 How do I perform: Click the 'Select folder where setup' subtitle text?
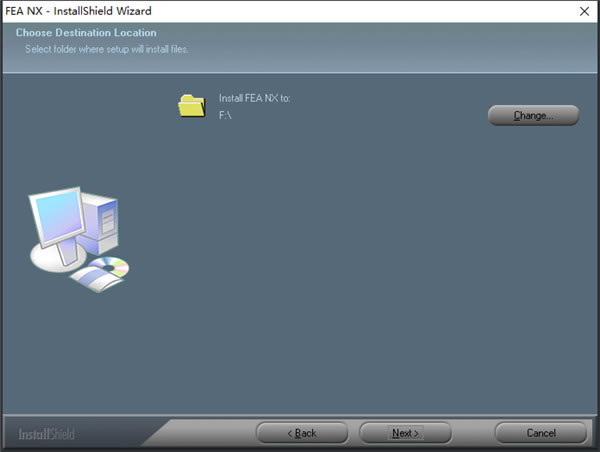(103, 48)
